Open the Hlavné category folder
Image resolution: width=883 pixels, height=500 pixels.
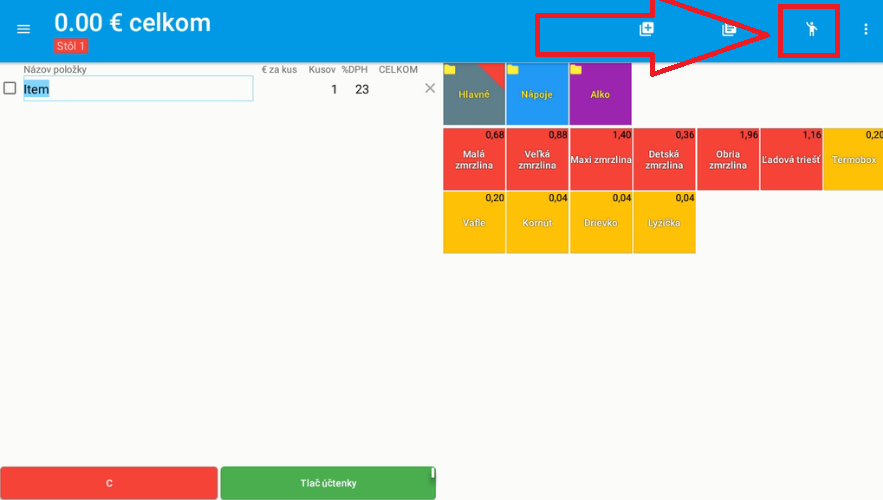click(474, 94)
